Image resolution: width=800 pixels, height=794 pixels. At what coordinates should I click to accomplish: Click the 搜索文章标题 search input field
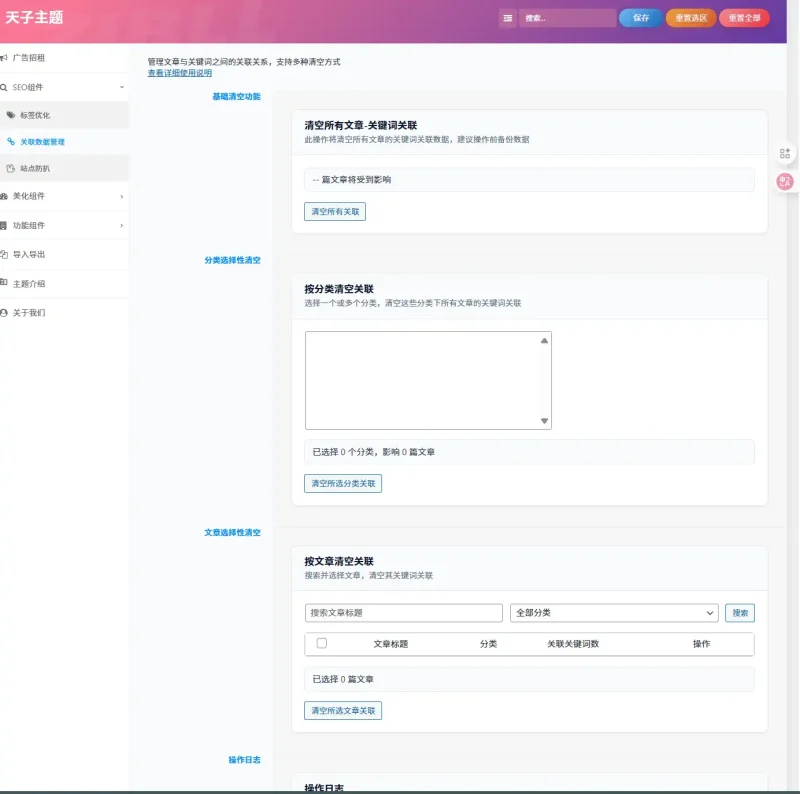[403, 613]
